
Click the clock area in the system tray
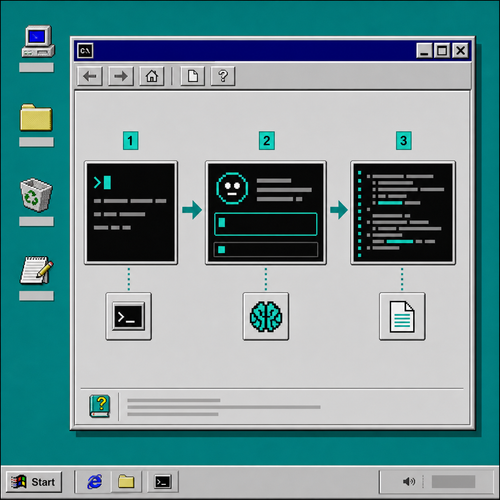pos(453,482)
